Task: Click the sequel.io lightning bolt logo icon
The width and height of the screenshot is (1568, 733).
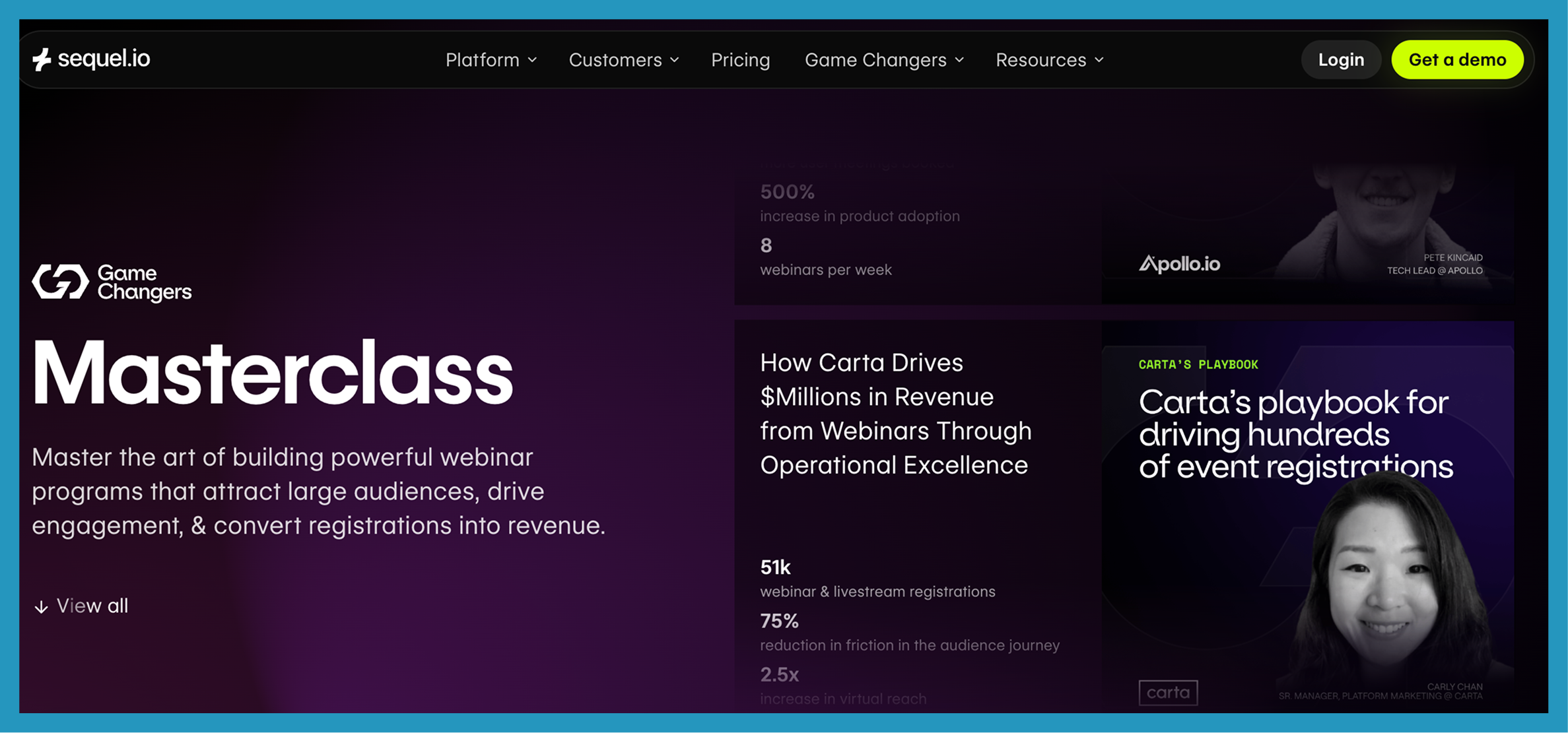Action: point(42,59)
